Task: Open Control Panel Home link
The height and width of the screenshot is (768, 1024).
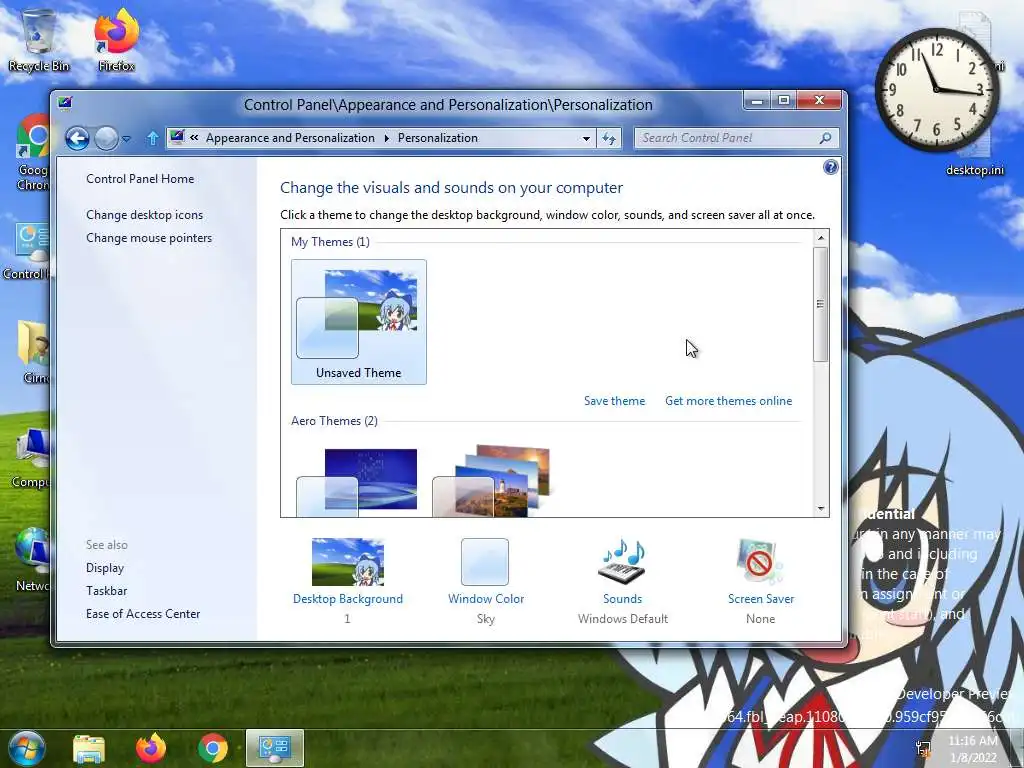Action: pos(140,179)
